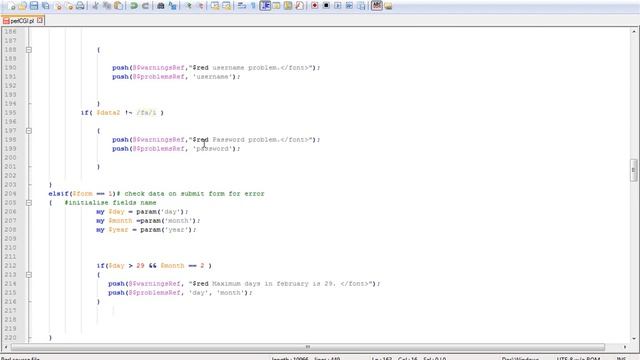Click the horizontal scrollbar left arrow
The image size is (640, 360).
pos(6,347)
